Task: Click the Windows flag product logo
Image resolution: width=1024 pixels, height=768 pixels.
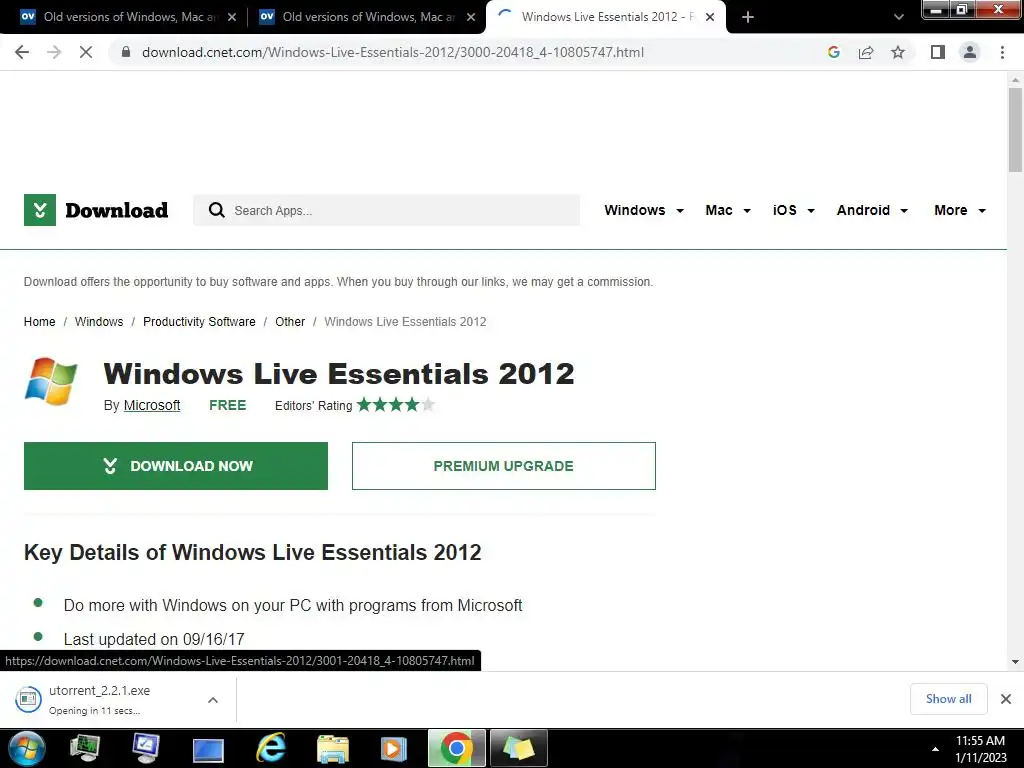Action: (x=51, y=381)
